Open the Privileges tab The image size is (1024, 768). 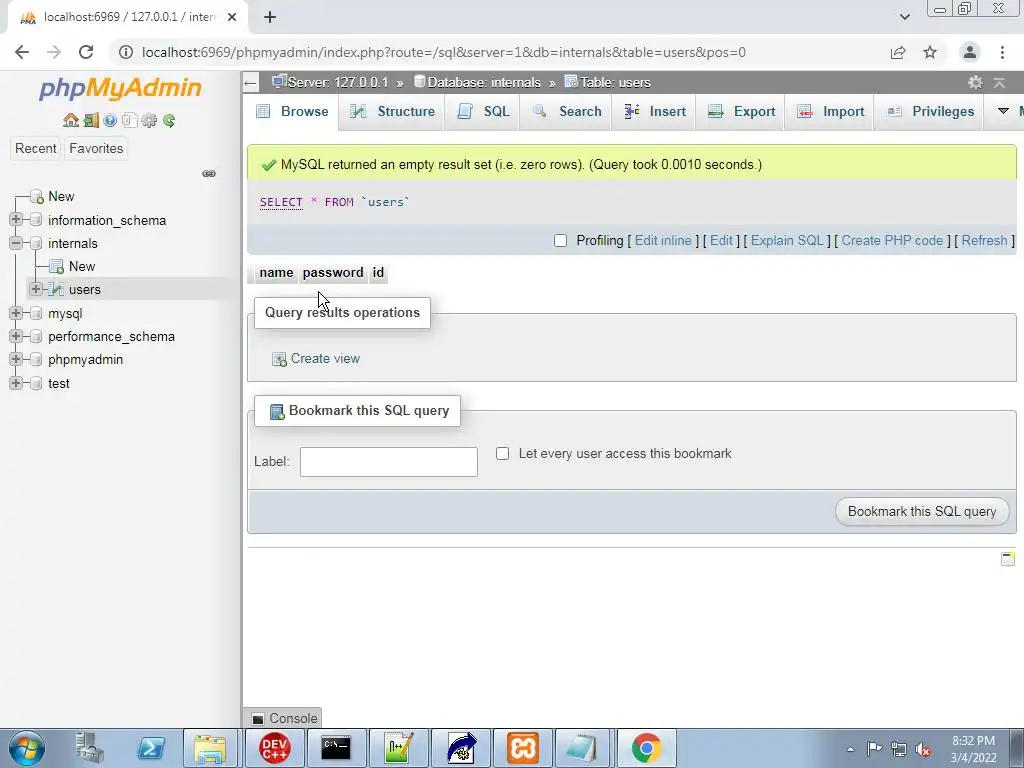(x=930, y=111)
